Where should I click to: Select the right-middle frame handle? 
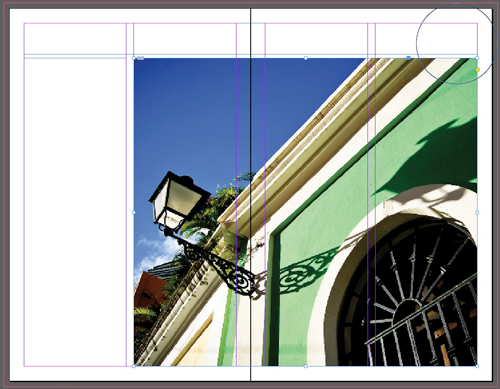477,212
